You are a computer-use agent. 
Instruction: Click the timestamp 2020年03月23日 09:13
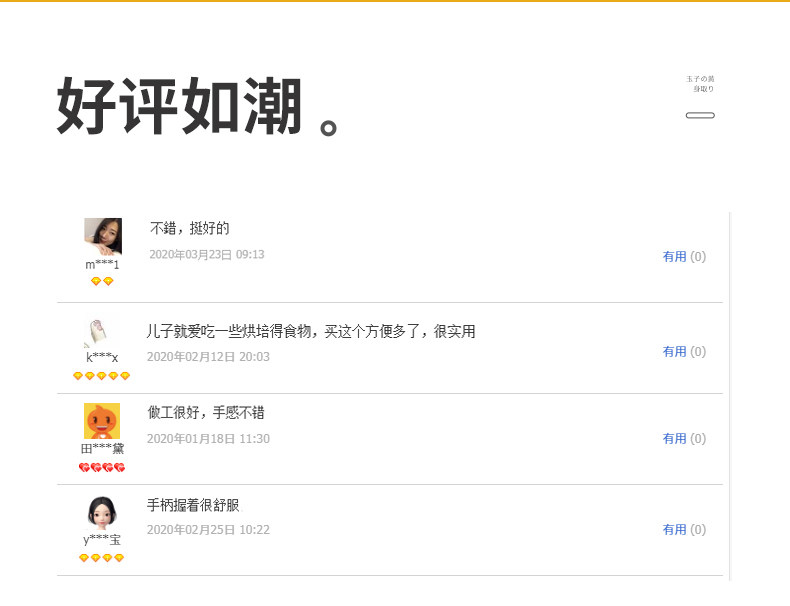point(207,254)
